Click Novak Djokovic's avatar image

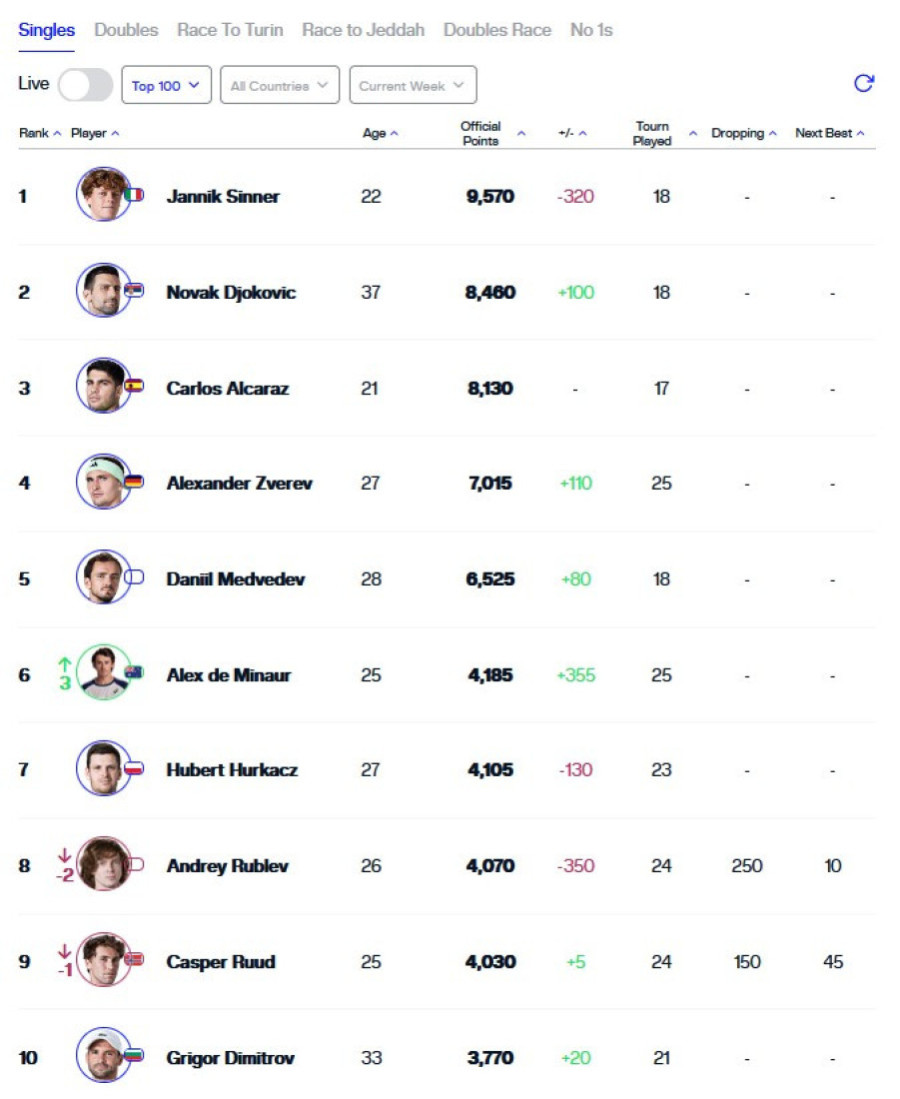coord(103,291)
